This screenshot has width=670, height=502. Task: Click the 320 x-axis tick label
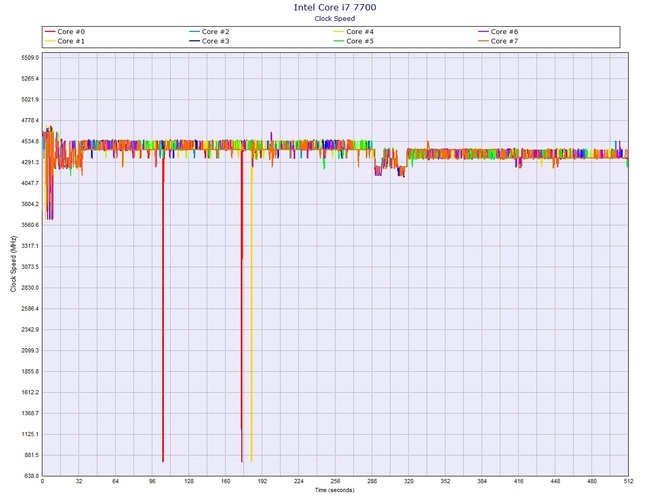click(x=408, y=481)
